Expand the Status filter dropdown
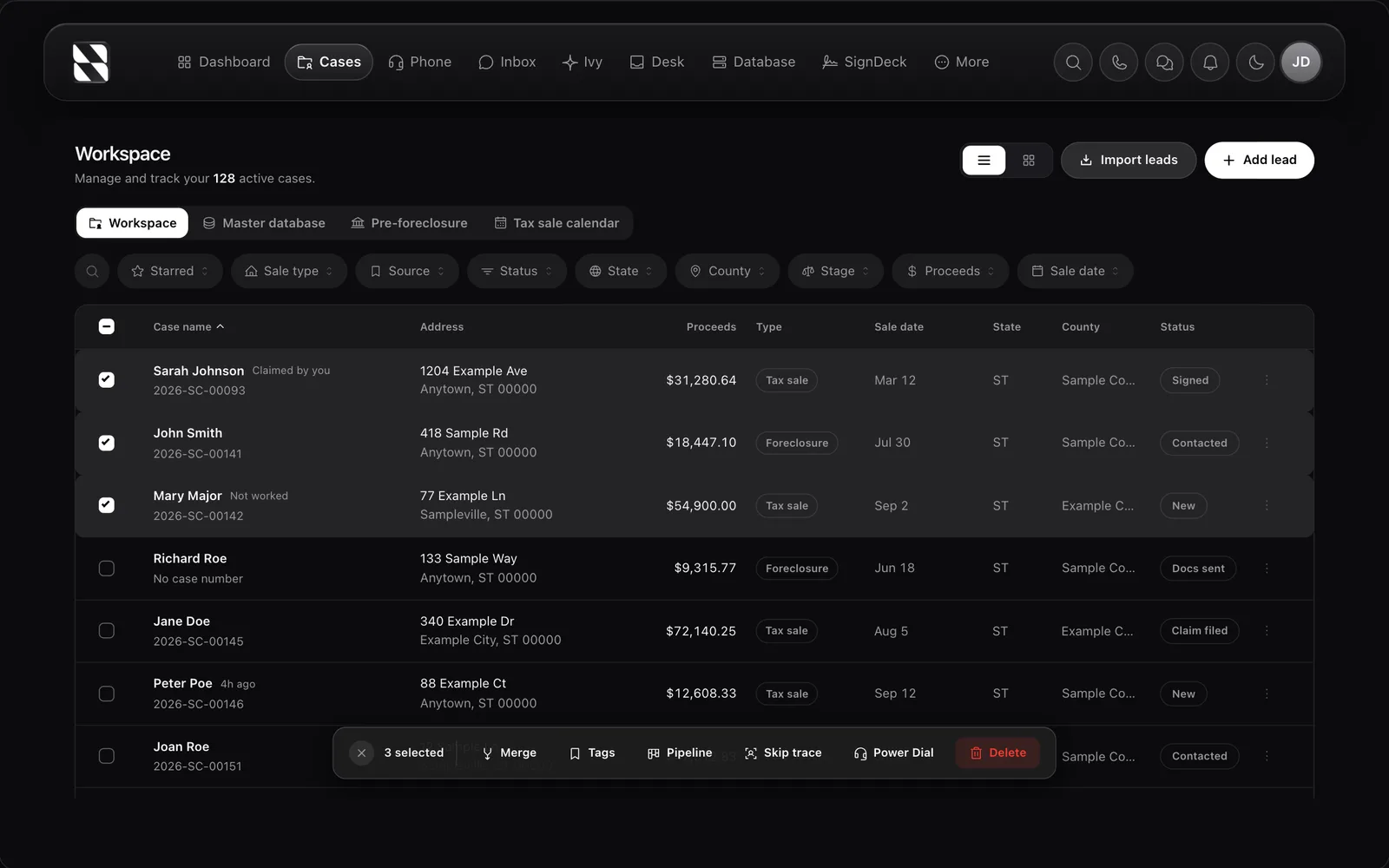The width and height of the screenshot is (1389, 868). click(x=517, y=271)
